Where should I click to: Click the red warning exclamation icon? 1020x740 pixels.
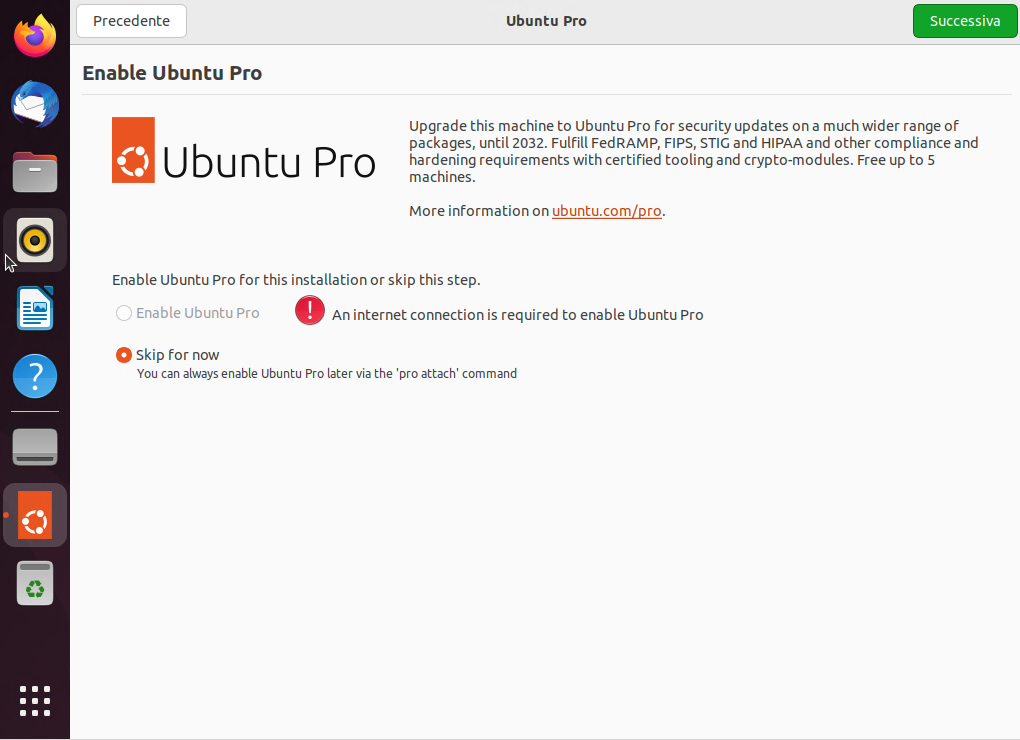coord(310,310)
